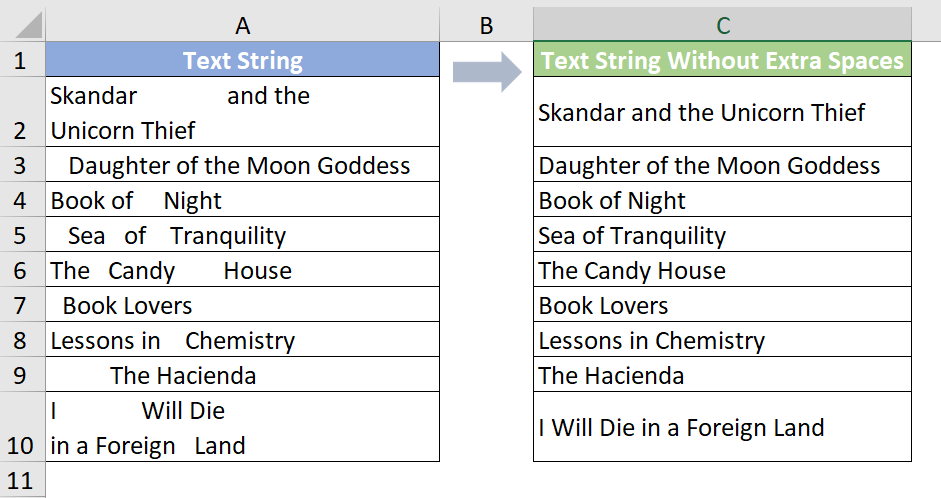Viewport: 941px width, 498px height.
Task: Click 'Lessons in Chemistry' cell in column A
Action: [x=242, y=340]
